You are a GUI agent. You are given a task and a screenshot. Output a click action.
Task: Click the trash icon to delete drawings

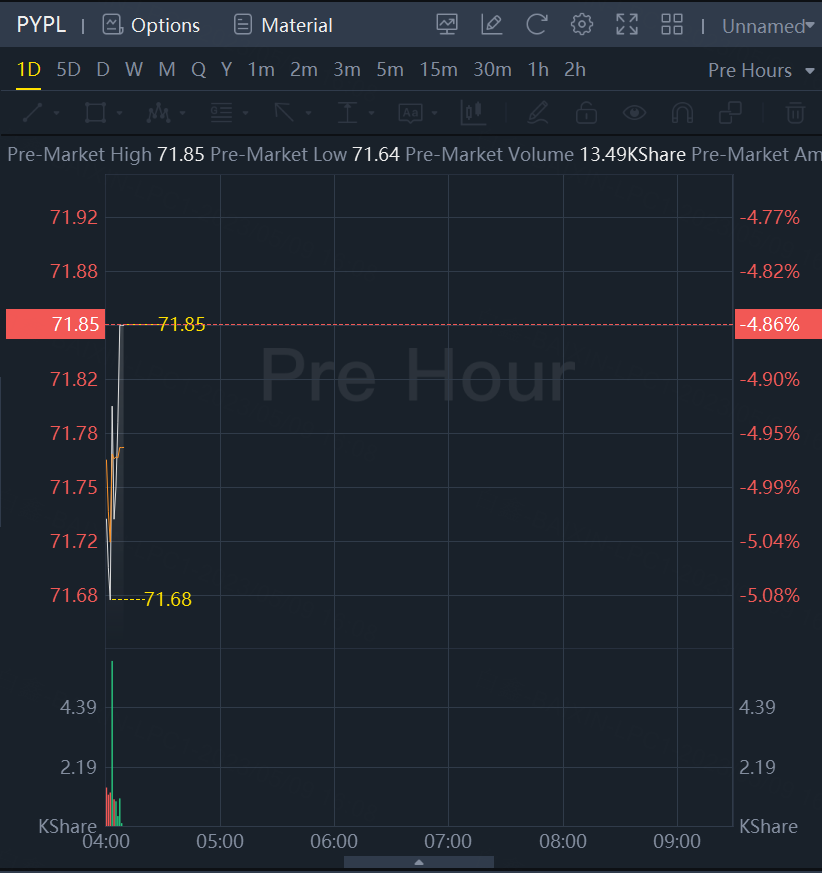pyautogui.click(x=795, y=112)
